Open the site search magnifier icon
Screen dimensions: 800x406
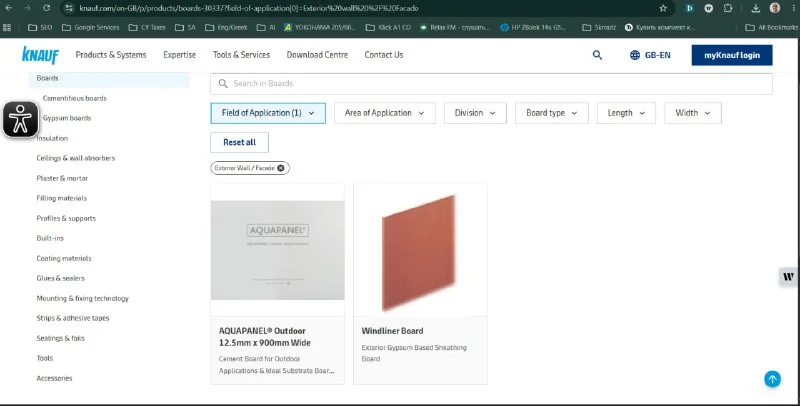pos(597,55)
